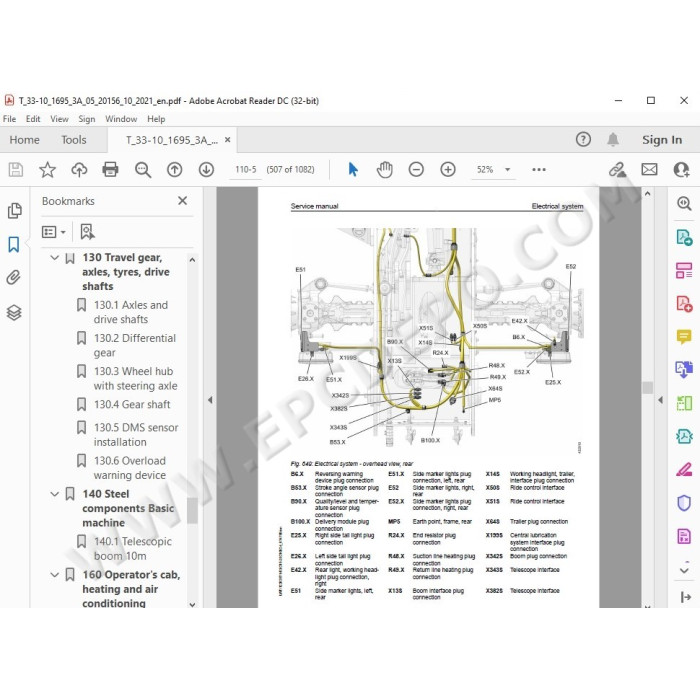This screenshot has width=700, height=700.
Task: Go to previous page arrow
Action: click(175, 170)
